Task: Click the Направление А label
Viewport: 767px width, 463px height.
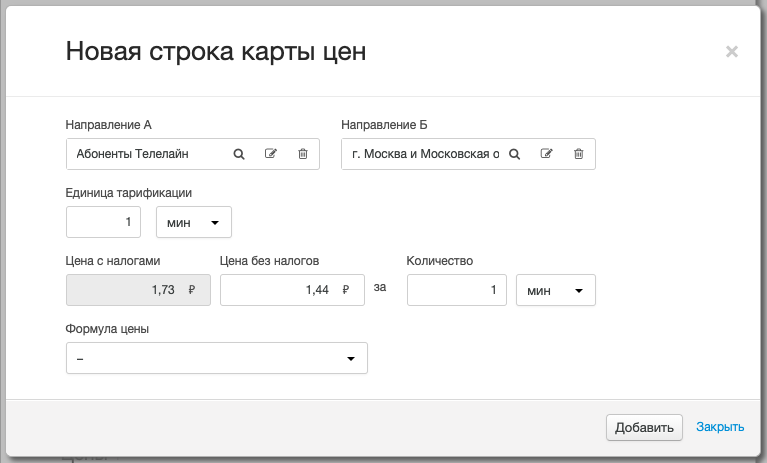Action: click(x=109, y=125)
